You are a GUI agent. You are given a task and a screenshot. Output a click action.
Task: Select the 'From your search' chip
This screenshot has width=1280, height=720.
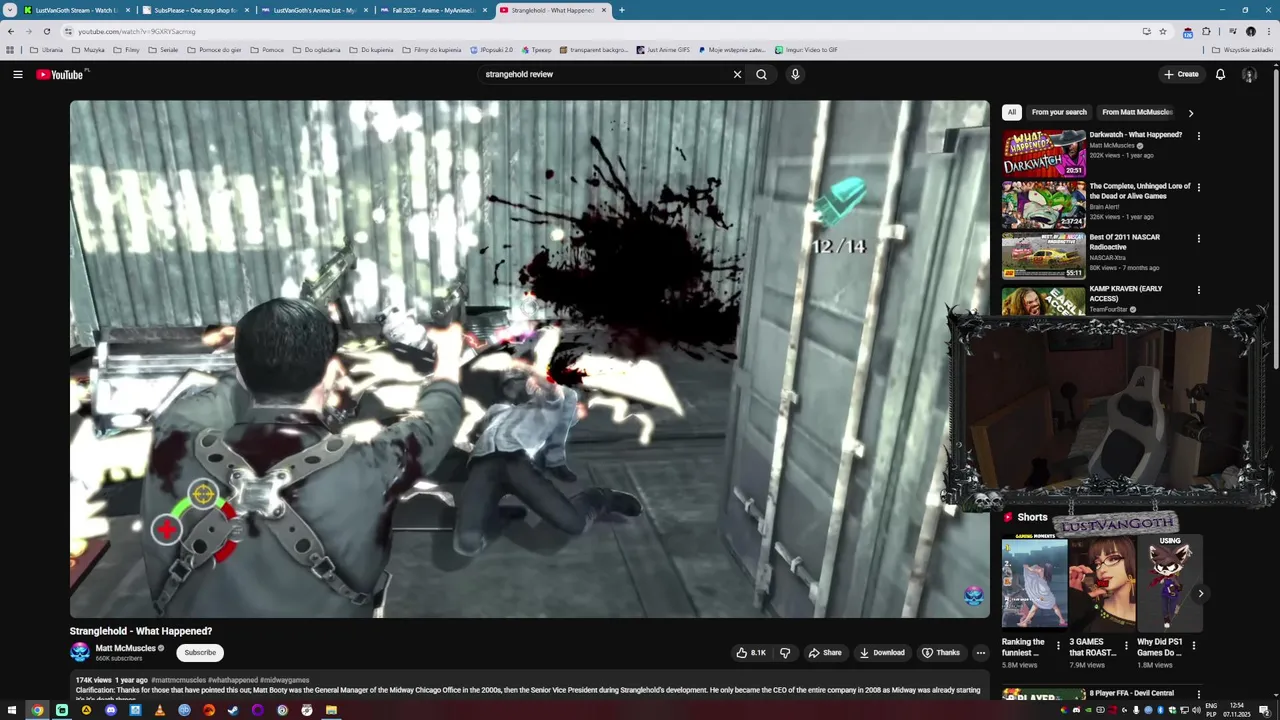[1059, 112]
